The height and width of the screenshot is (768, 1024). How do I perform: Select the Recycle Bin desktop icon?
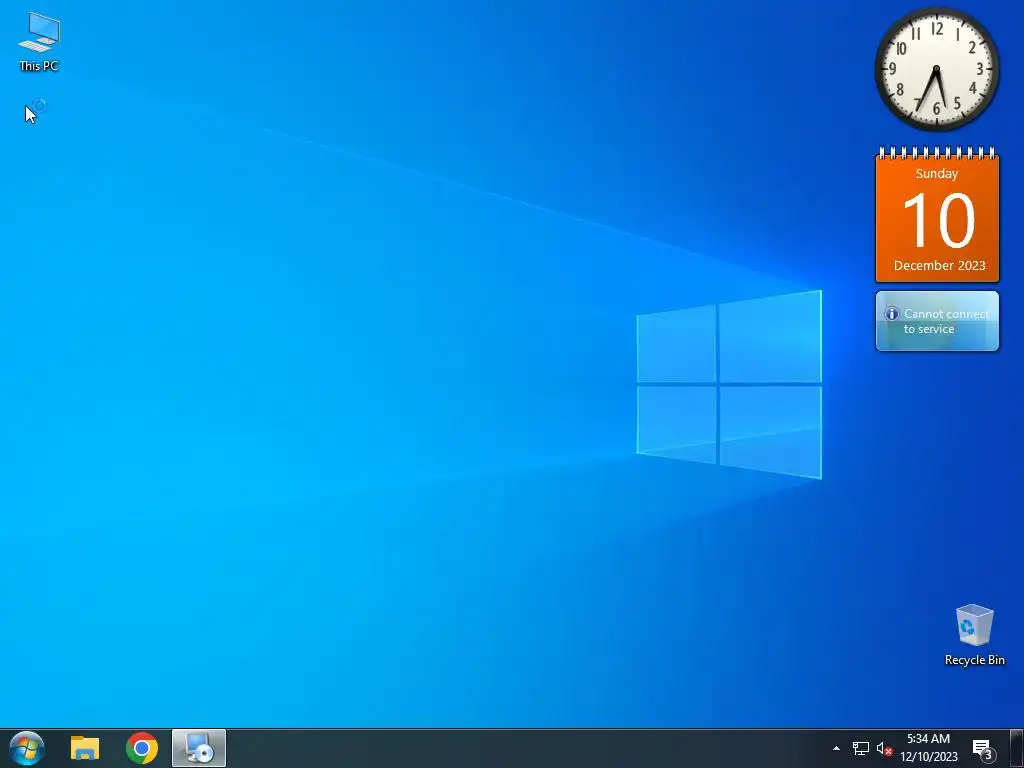click(x=974, y=634)
